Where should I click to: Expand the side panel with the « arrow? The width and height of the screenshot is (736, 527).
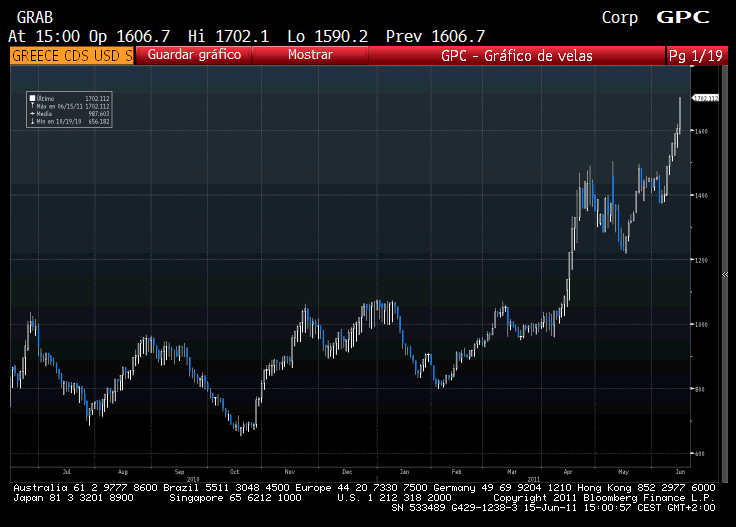point(725,275)
